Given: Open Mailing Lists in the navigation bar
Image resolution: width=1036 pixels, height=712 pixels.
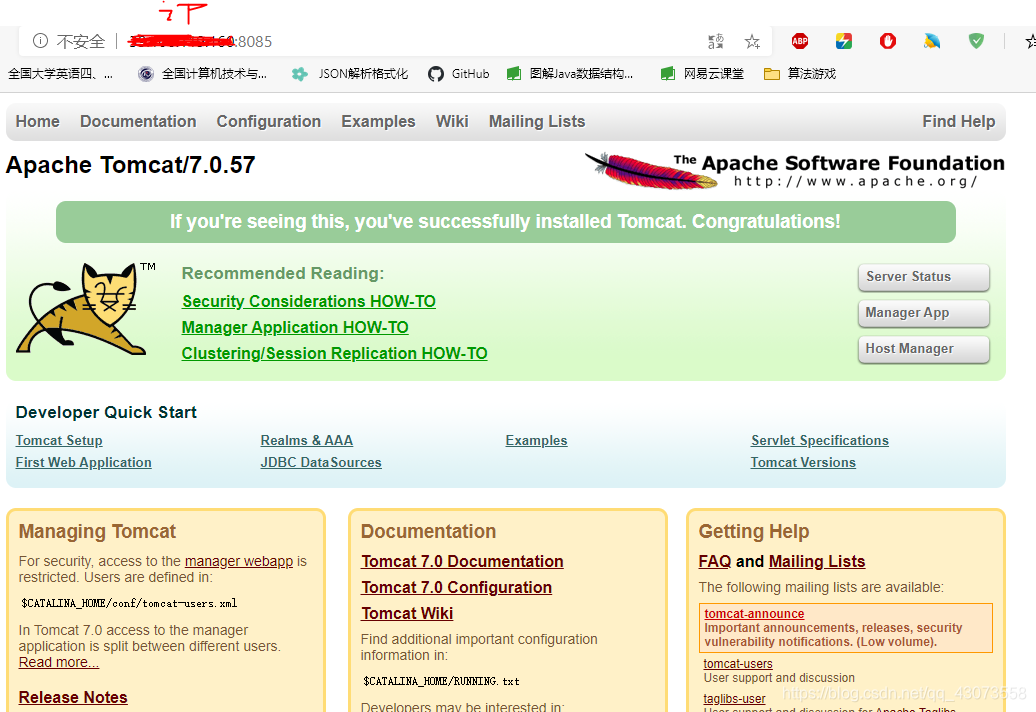Looking at the screenshot, I should [537, 122].
